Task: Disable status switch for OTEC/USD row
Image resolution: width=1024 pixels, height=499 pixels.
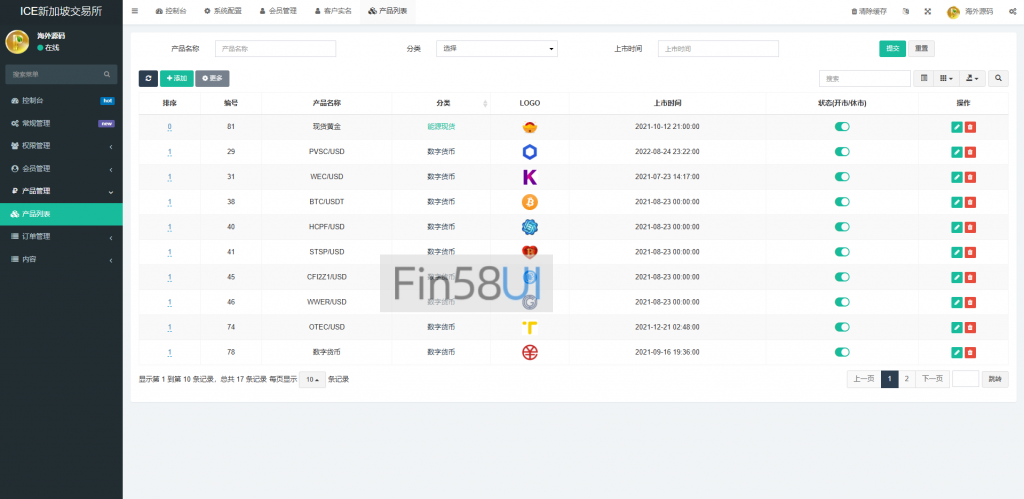Action: 842,327
